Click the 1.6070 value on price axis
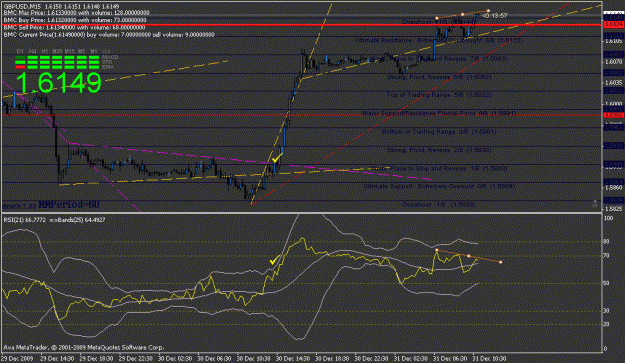 [x=613, y=62]
